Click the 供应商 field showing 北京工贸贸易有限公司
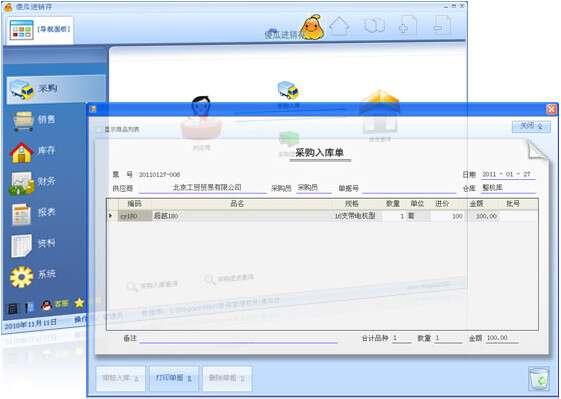 (x=203, y=188)
